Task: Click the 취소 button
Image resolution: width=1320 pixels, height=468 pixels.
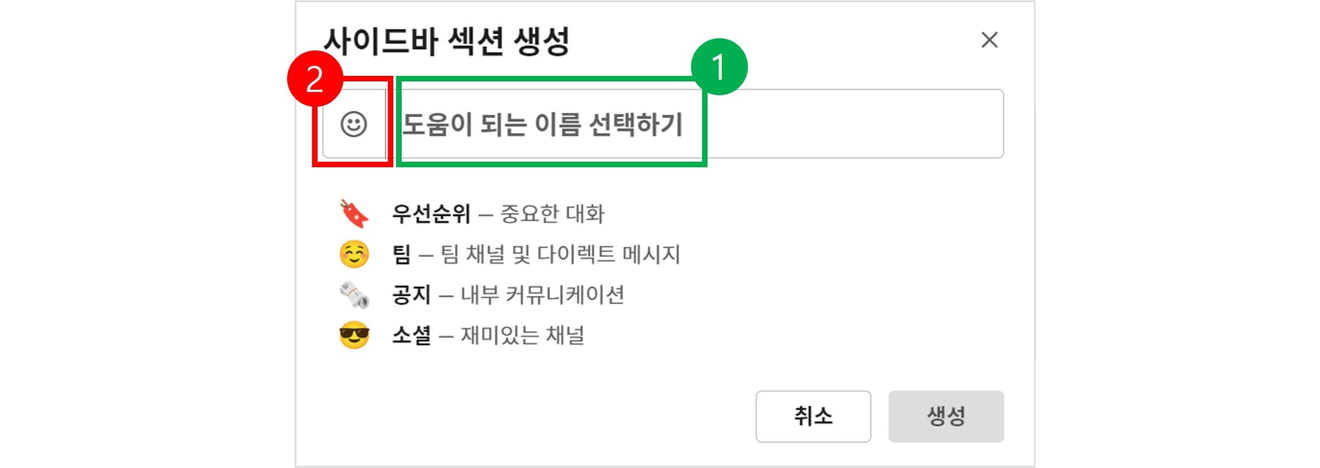Action: 813,416
